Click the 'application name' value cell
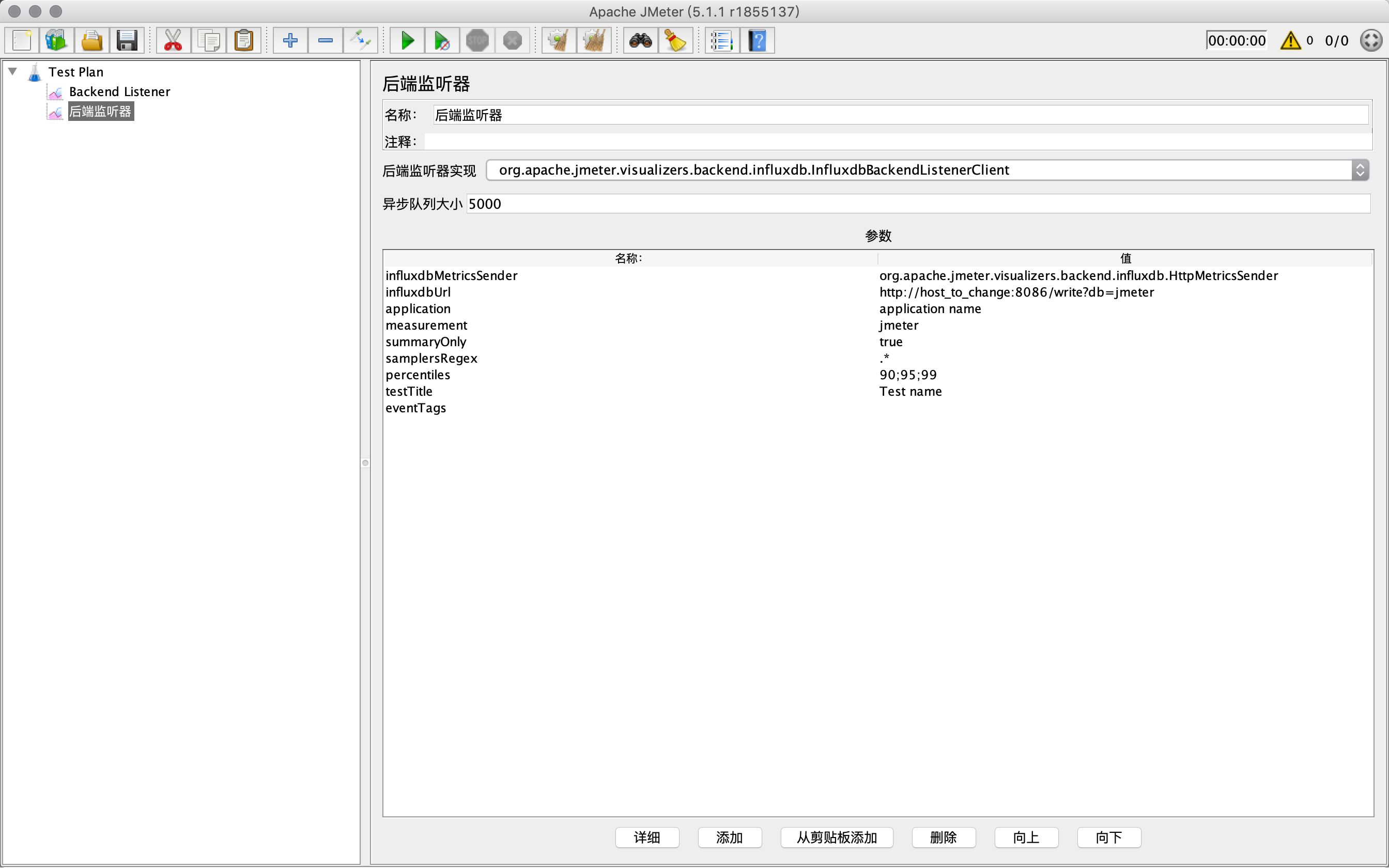 coord(1125,309)
